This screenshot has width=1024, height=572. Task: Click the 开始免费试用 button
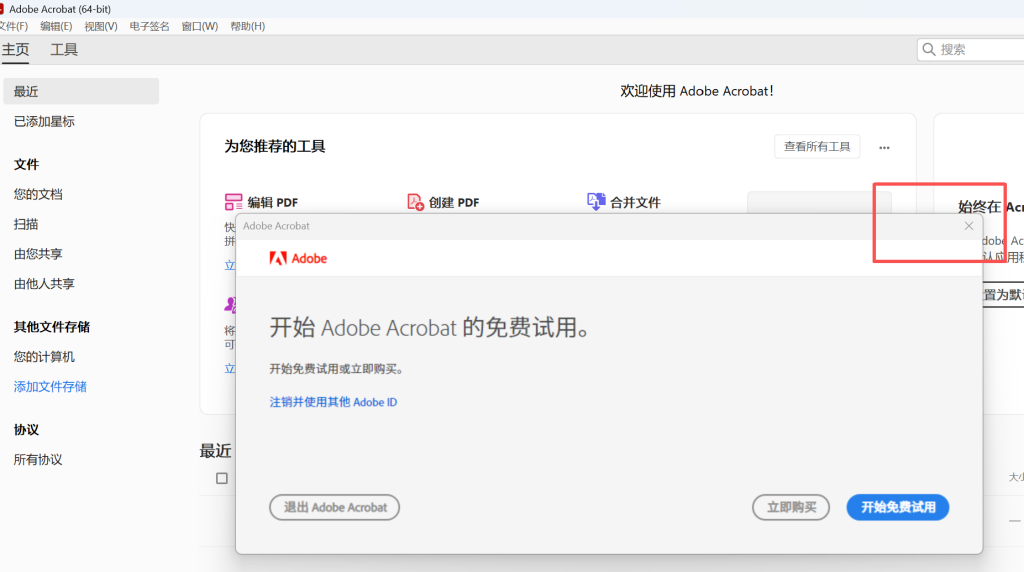click(897, 507)
